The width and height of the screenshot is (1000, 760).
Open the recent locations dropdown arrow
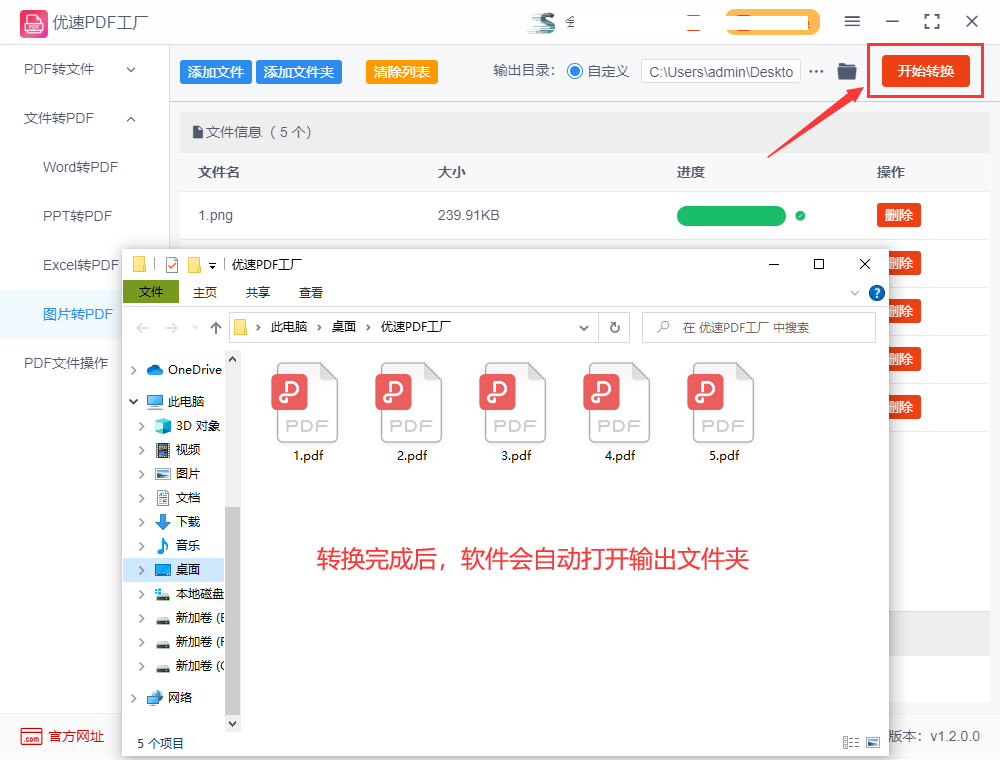coord(195,328)
